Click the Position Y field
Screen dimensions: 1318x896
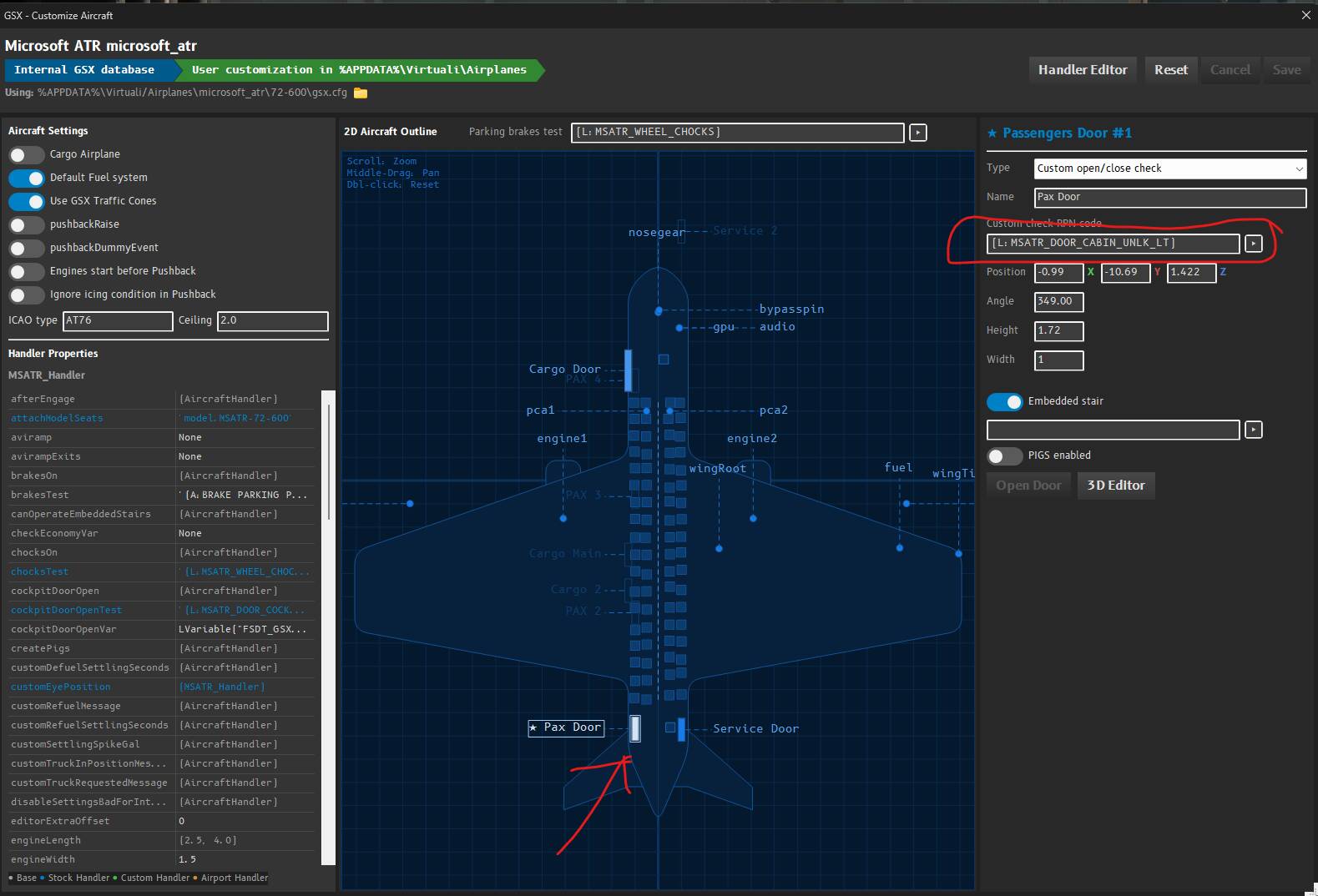1125,273
